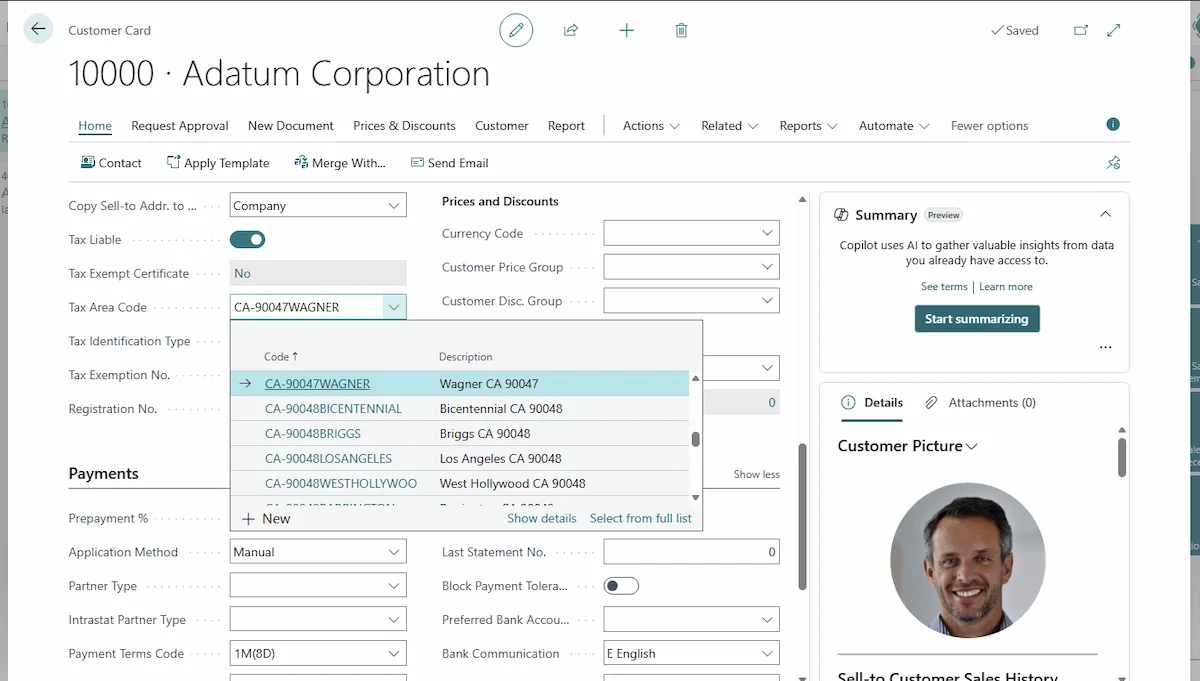Click the back arrow button
Viewport: 1200px width, 681px height.
click(38, 29)
